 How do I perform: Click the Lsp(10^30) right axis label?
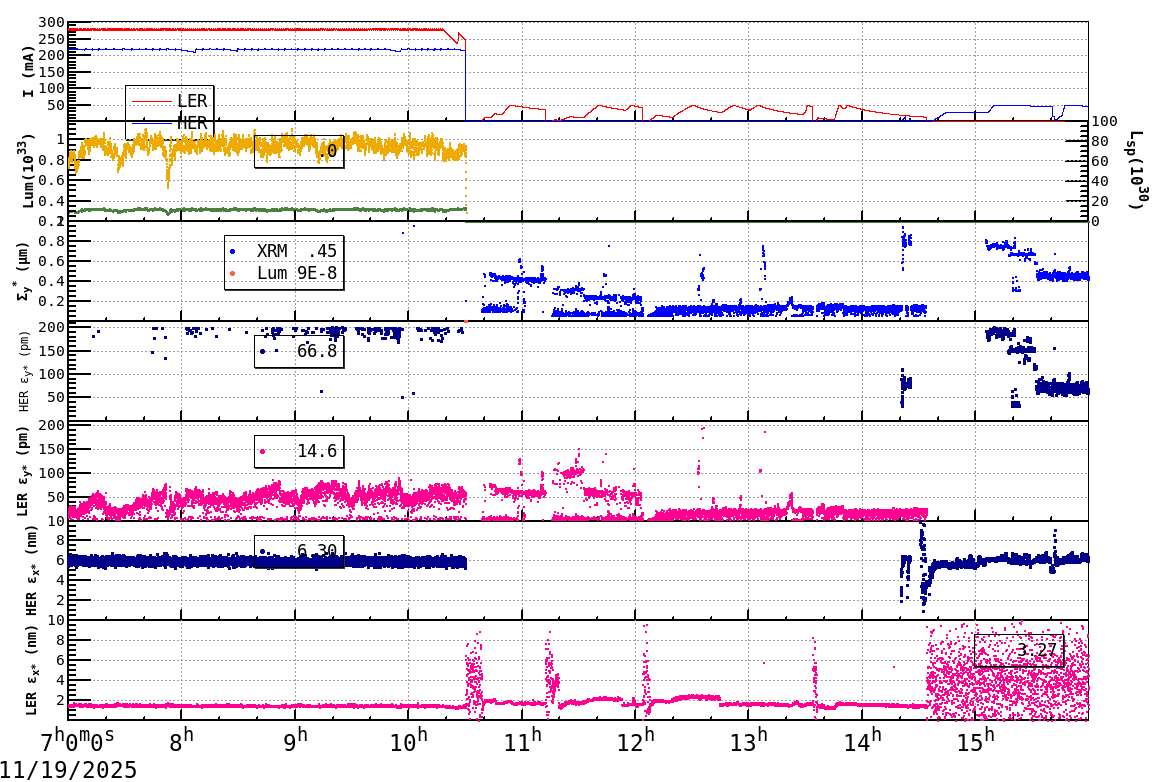pyautogui.click(x=1137, y=171)
